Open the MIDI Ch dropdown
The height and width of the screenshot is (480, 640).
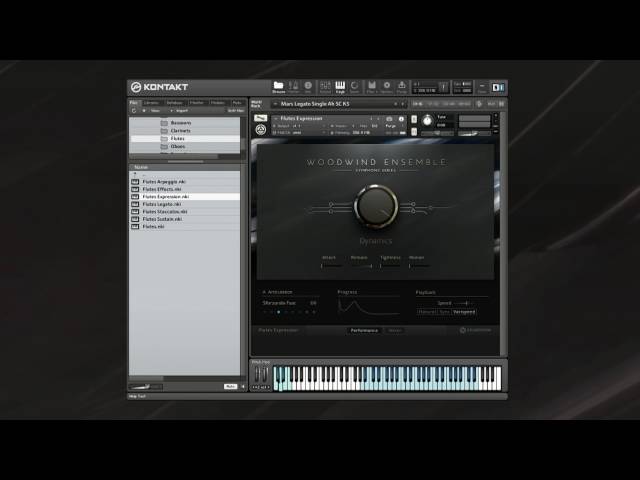pyautogui.click(x=299, y=133)
